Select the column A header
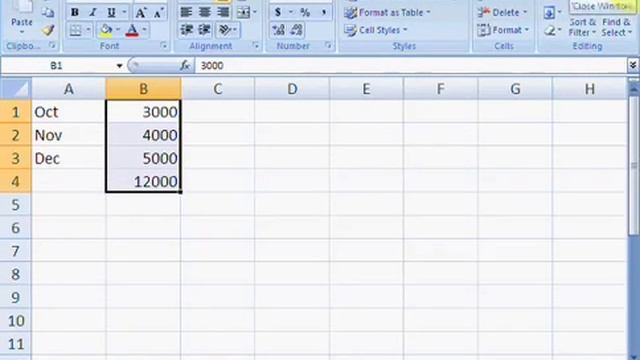The image size is (640, 360). [x=69, y=89]
